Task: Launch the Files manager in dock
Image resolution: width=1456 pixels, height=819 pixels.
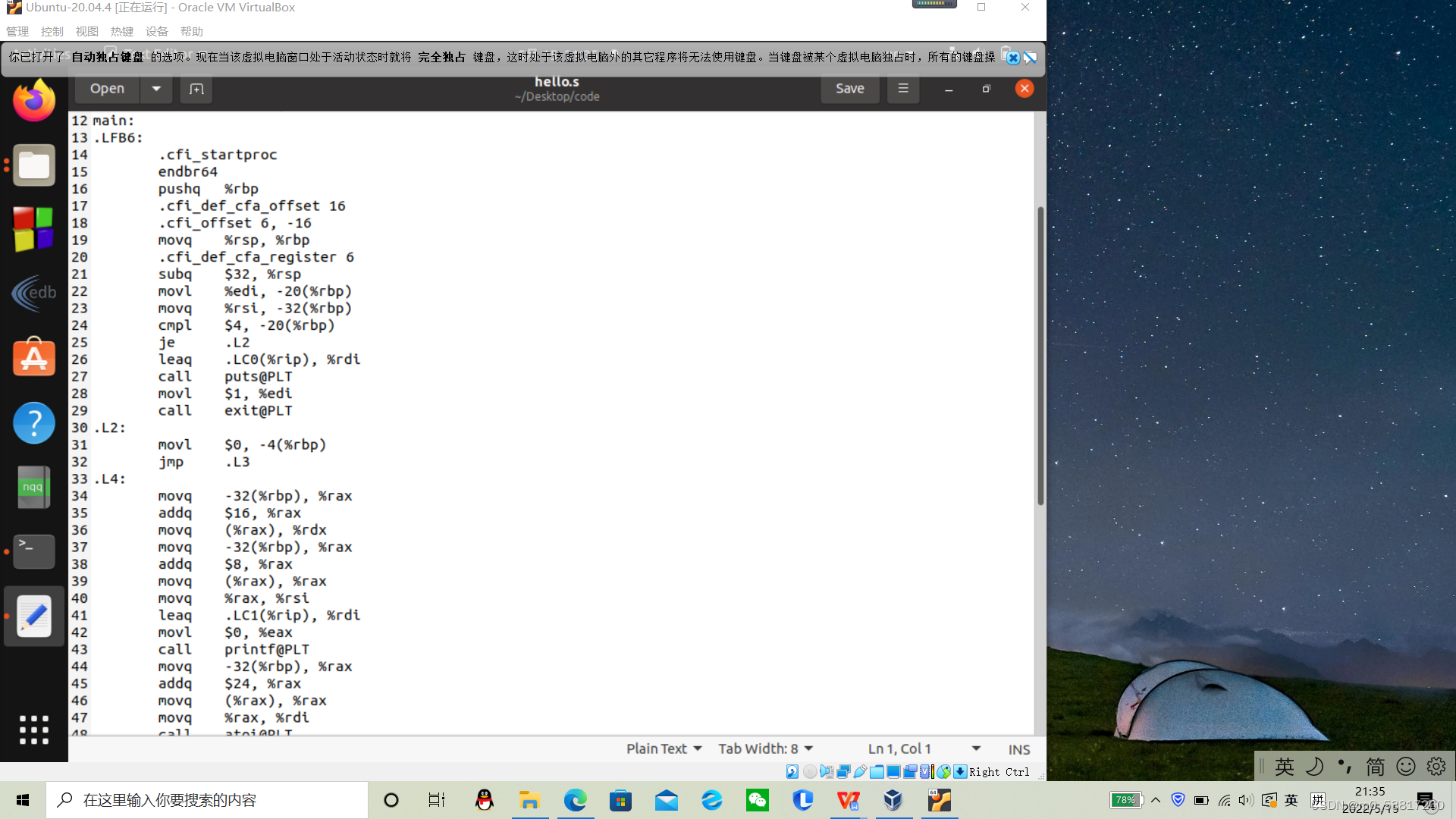Action: [x=34, y=165]
